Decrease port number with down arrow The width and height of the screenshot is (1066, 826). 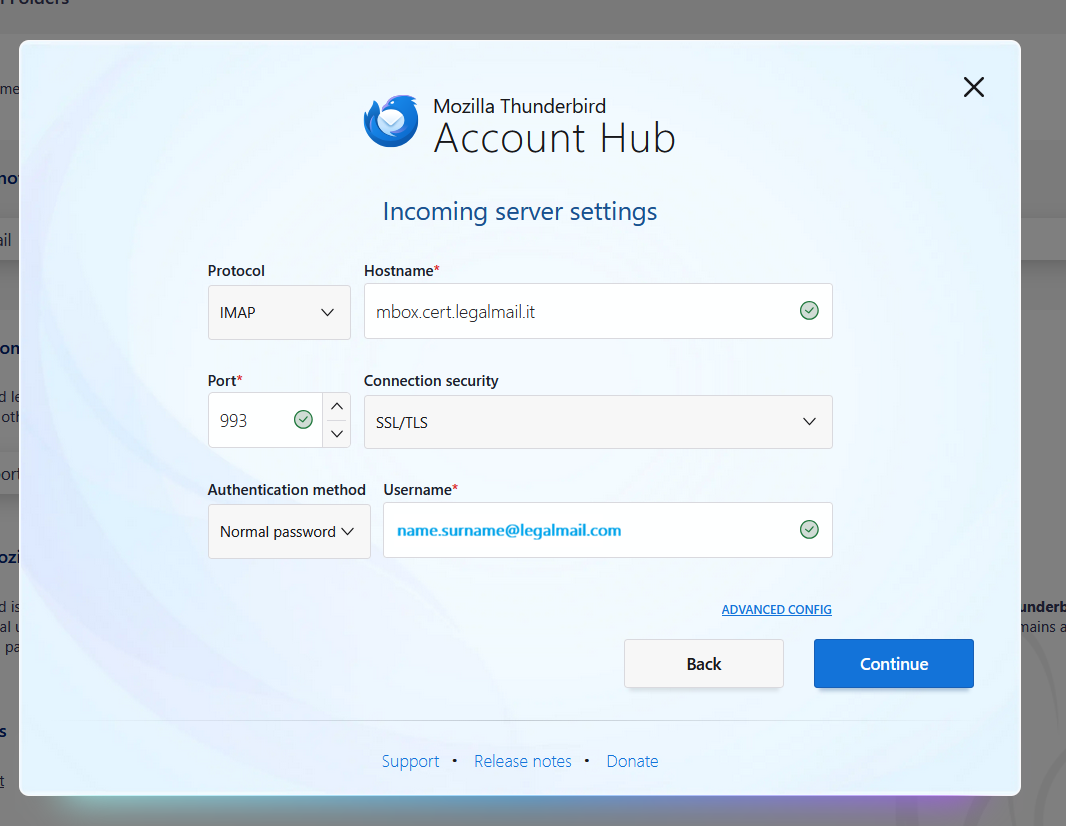click(337, 434)
